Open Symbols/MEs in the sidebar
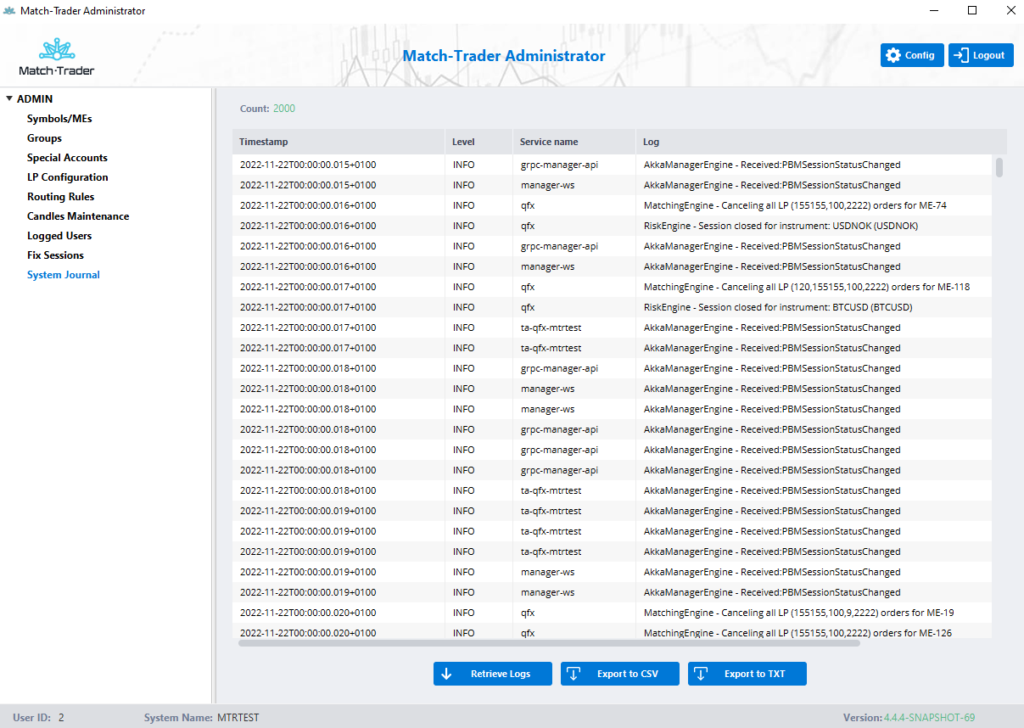The width and height of the screenshot is (1024, 728). (x=59, y=118)
